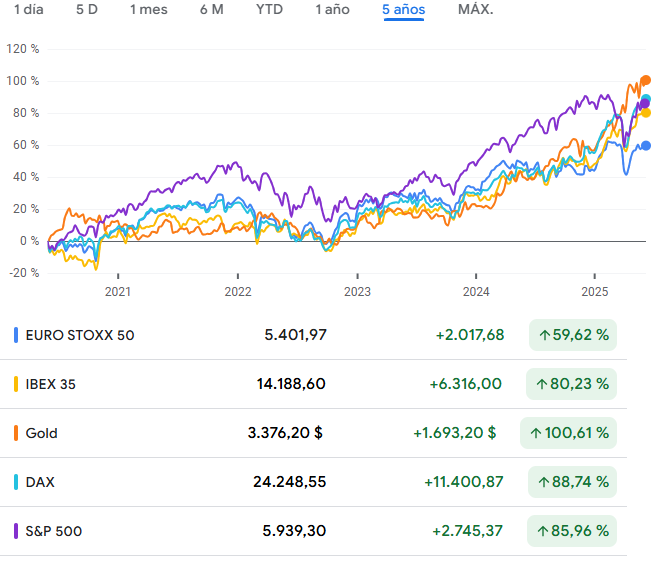Screen dimensions: 668x562
Task: Show the 1 año chart range
Action: 332,10
